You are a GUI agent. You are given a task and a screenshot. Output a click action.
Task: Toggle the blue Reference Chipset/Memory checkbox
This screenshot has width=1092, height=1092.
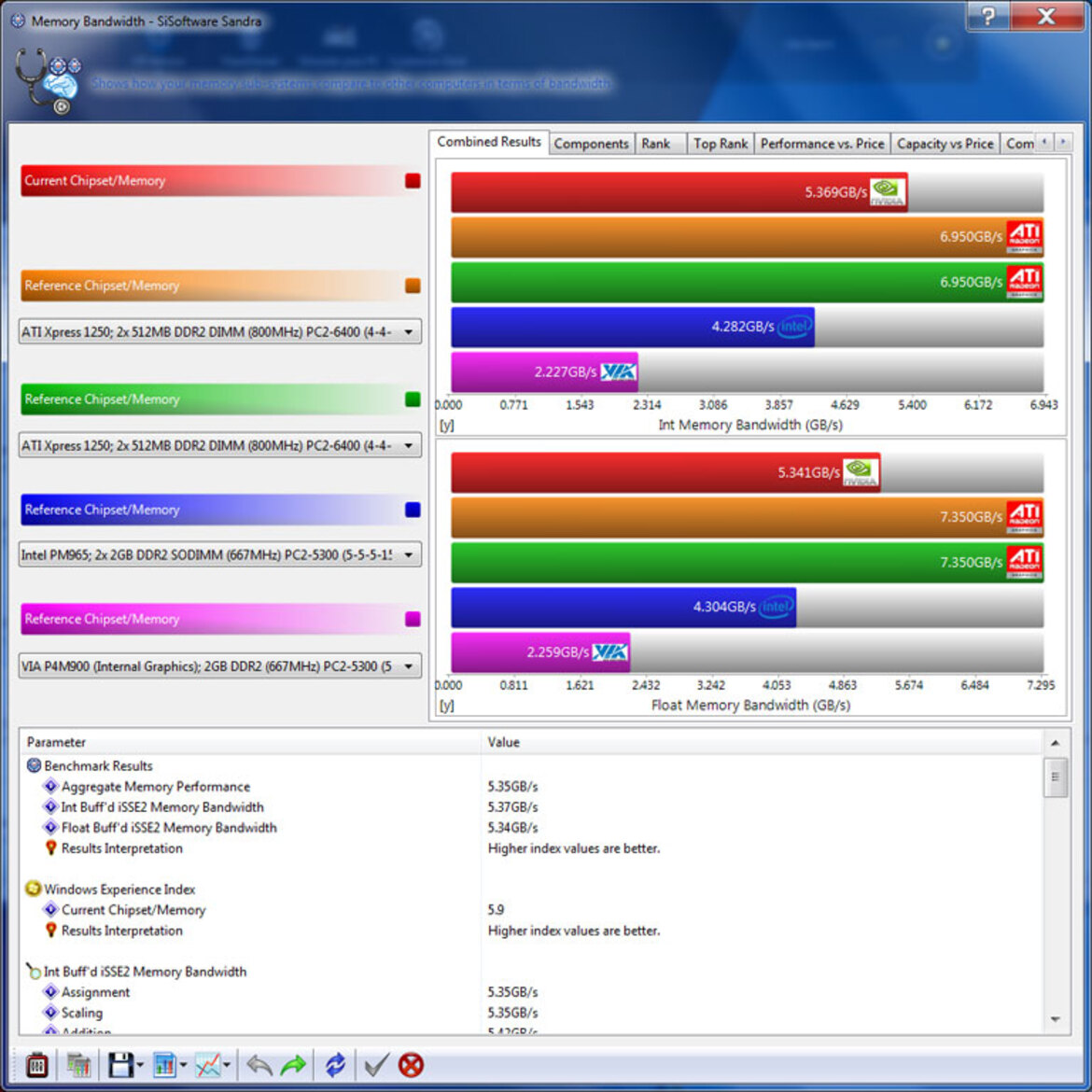pos(413,510)
